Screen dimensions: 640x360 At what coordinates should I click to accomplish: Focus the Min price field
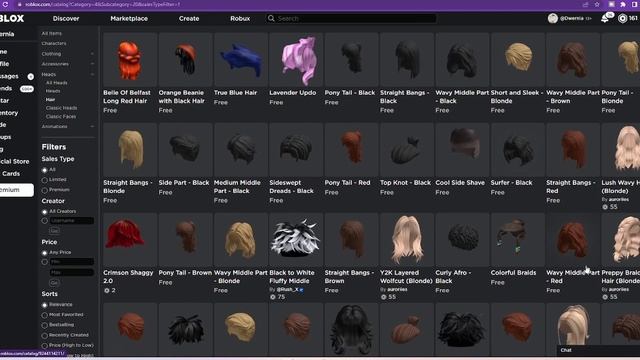72,262
